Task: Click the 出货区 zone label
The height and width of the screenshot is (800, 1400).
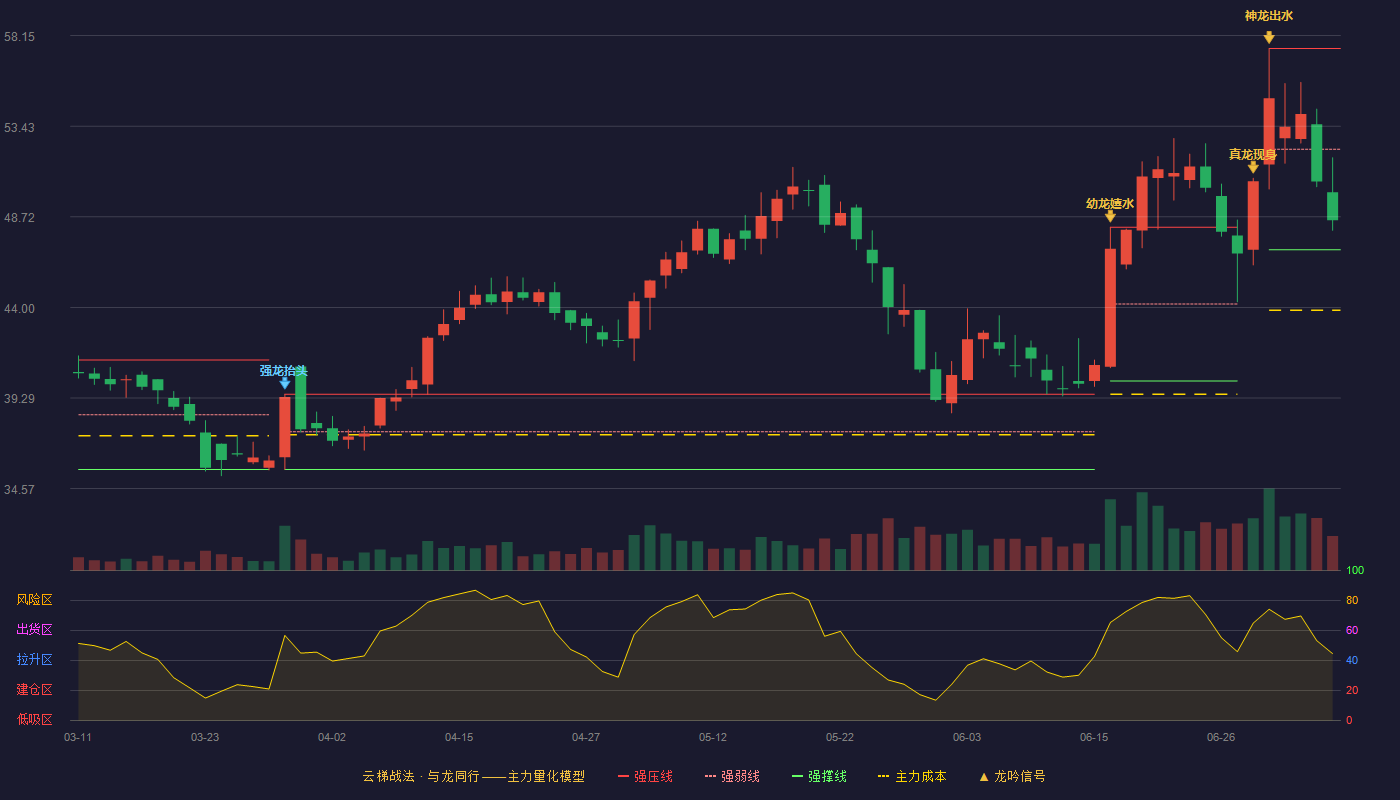Action: (34, 630)
